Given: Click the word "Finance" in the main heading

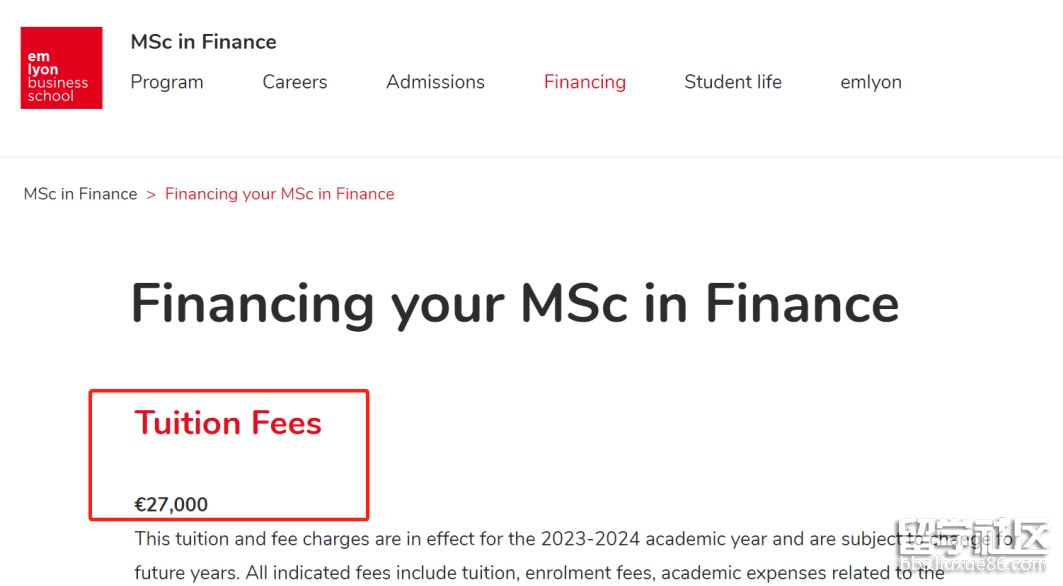Looking at the screenshot, I should (802, 303).
